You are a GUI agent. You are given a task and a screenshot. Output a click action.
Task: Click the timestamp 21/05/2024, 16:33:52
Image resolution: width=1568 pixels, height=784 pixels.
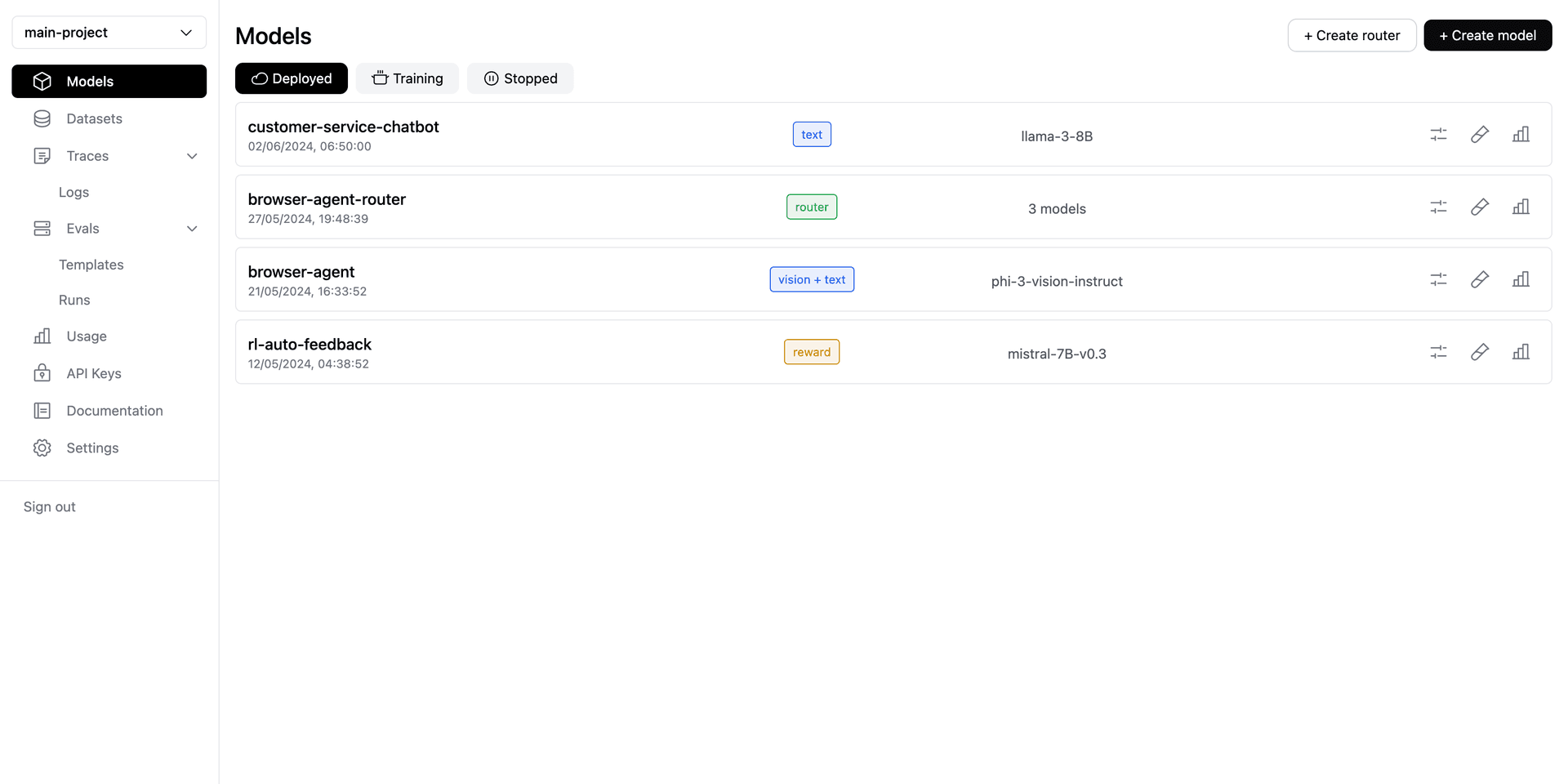307,292
